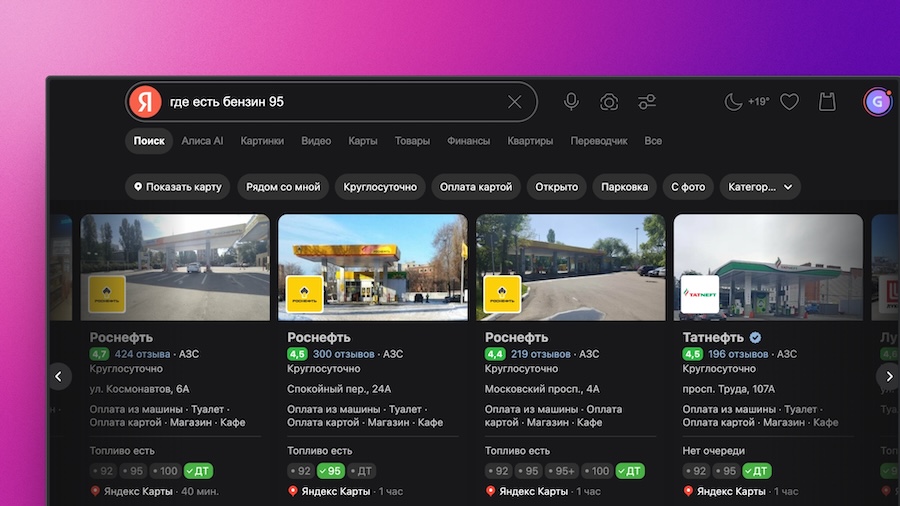
Task: Open photo of Роснефть on Космонавтов
Action: pos(175,267)
